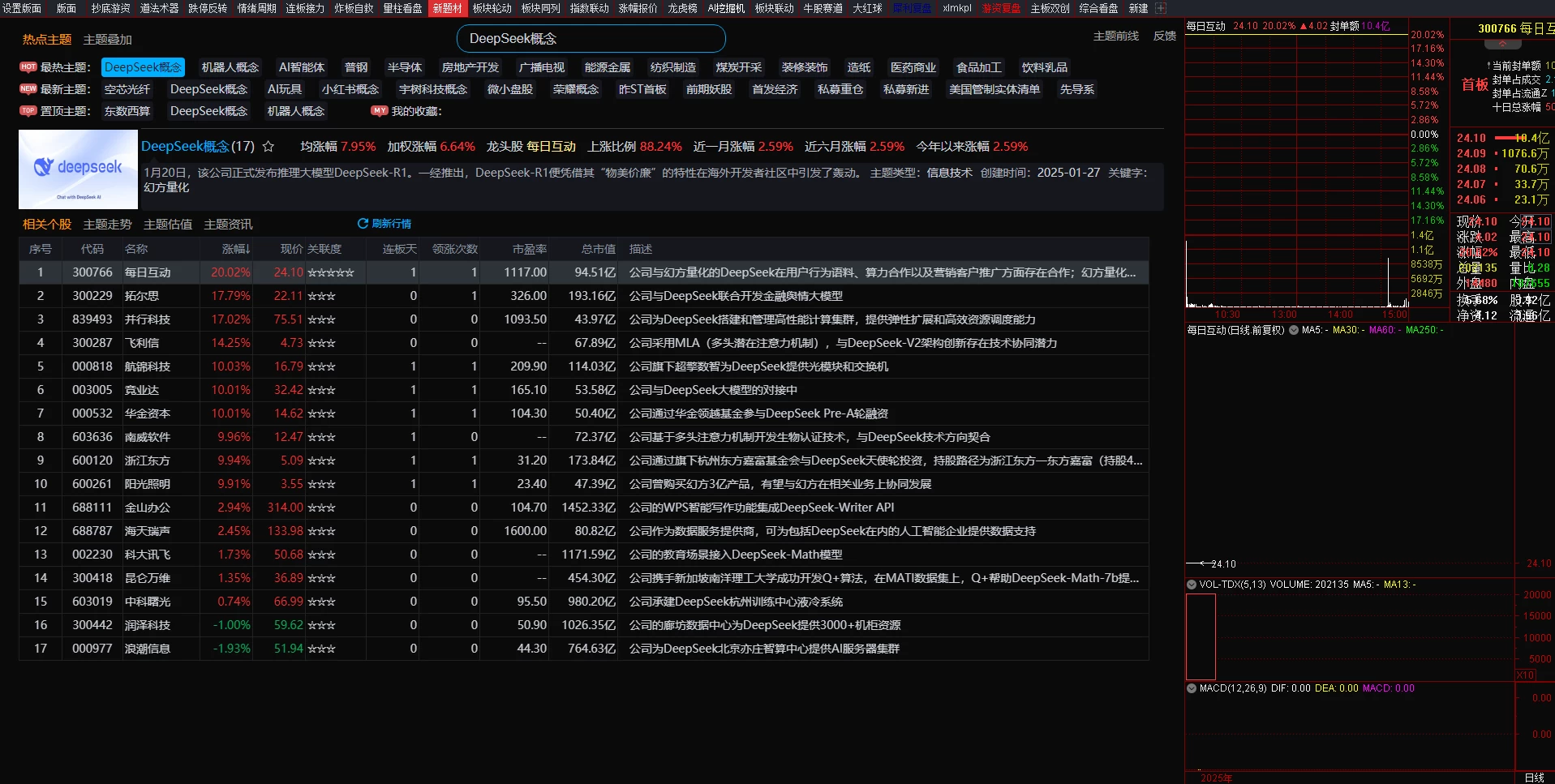Click the MY badge beside 我的收藏
The image size is (1555, 784).
point(380,111)
